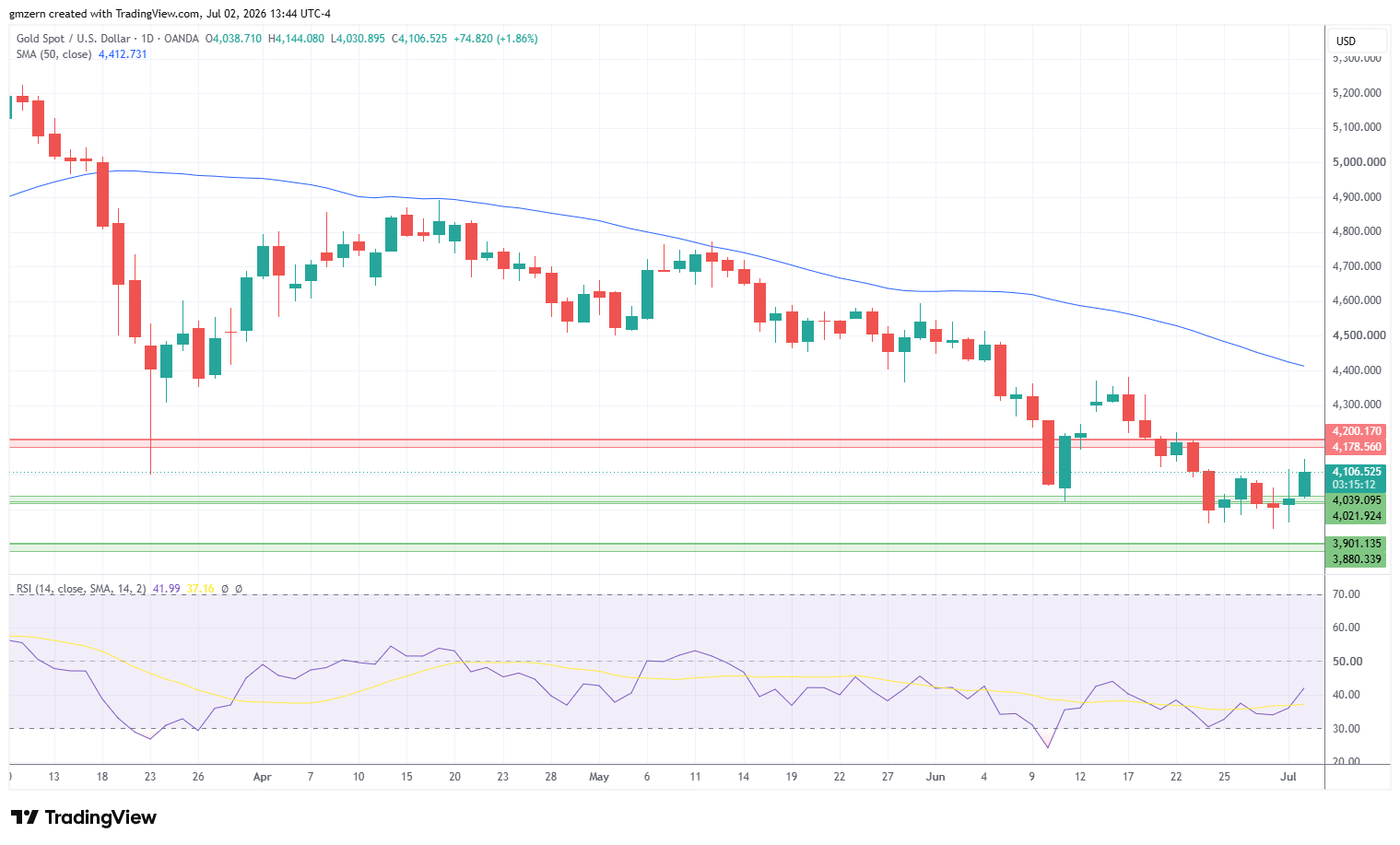Click the current price label 4,106.525 on the axis
The image size is (1400, 845).
click(1357, 472)
